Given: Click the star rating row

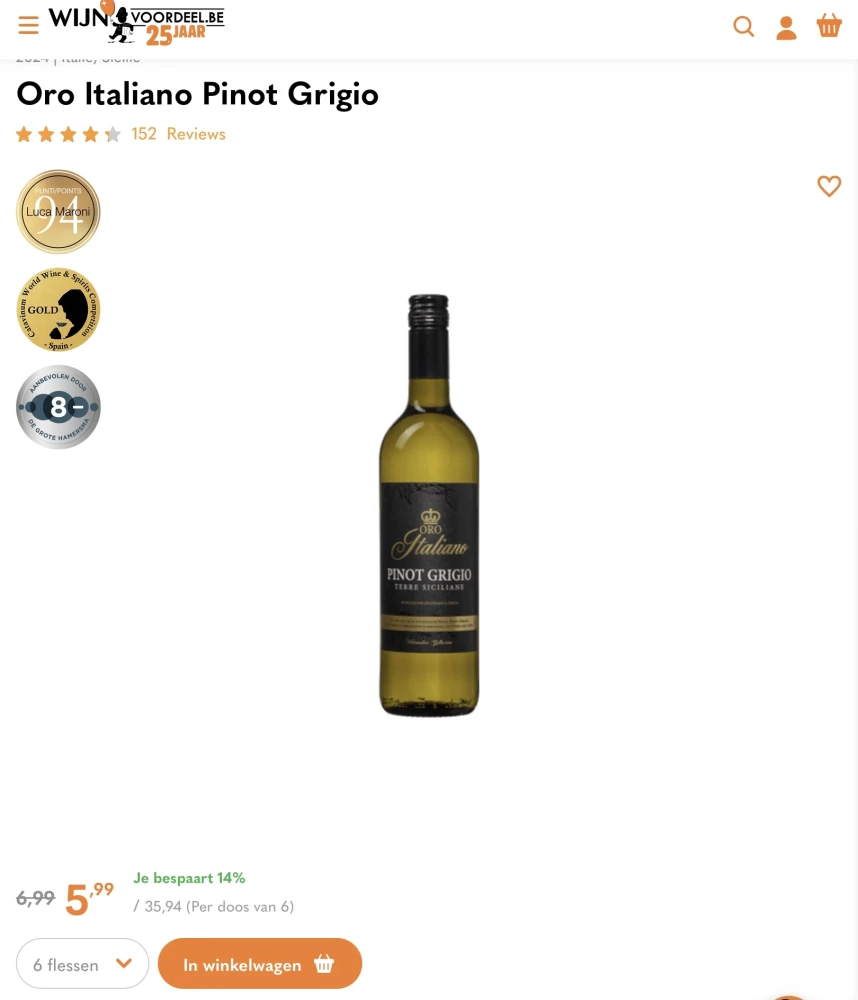Looking at the screenshot, I should coord(68,135).
